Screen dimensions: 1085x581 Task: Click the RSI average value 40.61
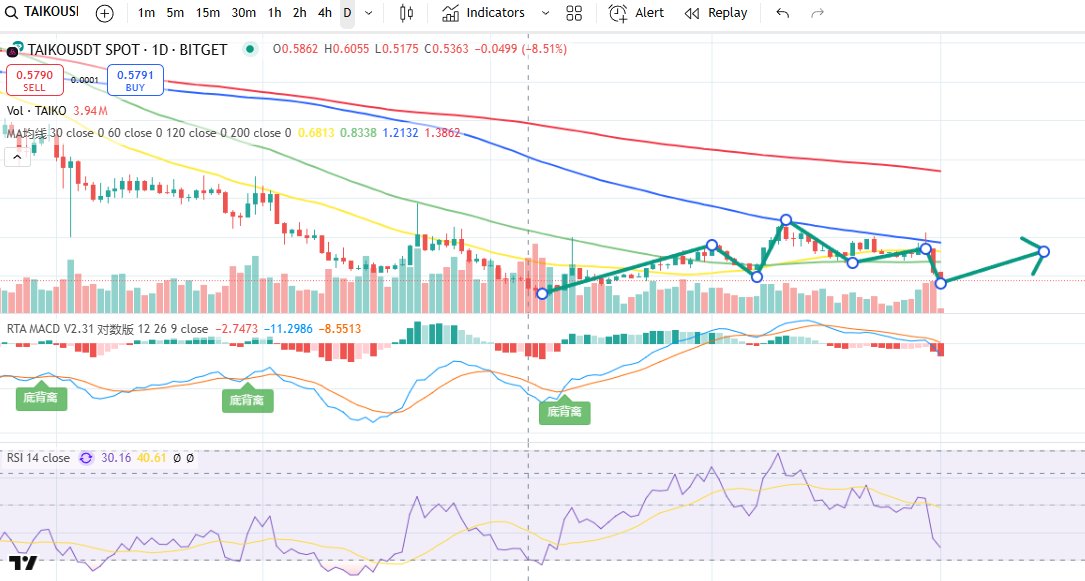coord(152,458)
